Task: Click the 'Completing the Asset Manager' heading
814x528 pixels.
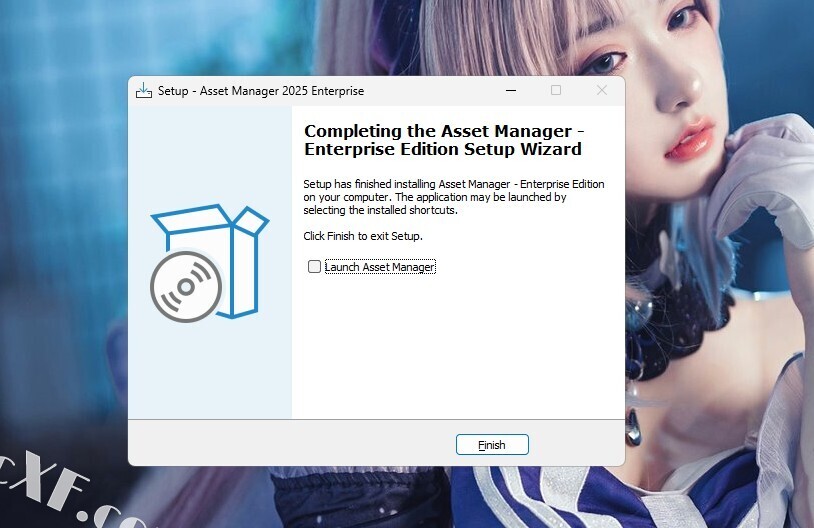Action: (444, 140)
